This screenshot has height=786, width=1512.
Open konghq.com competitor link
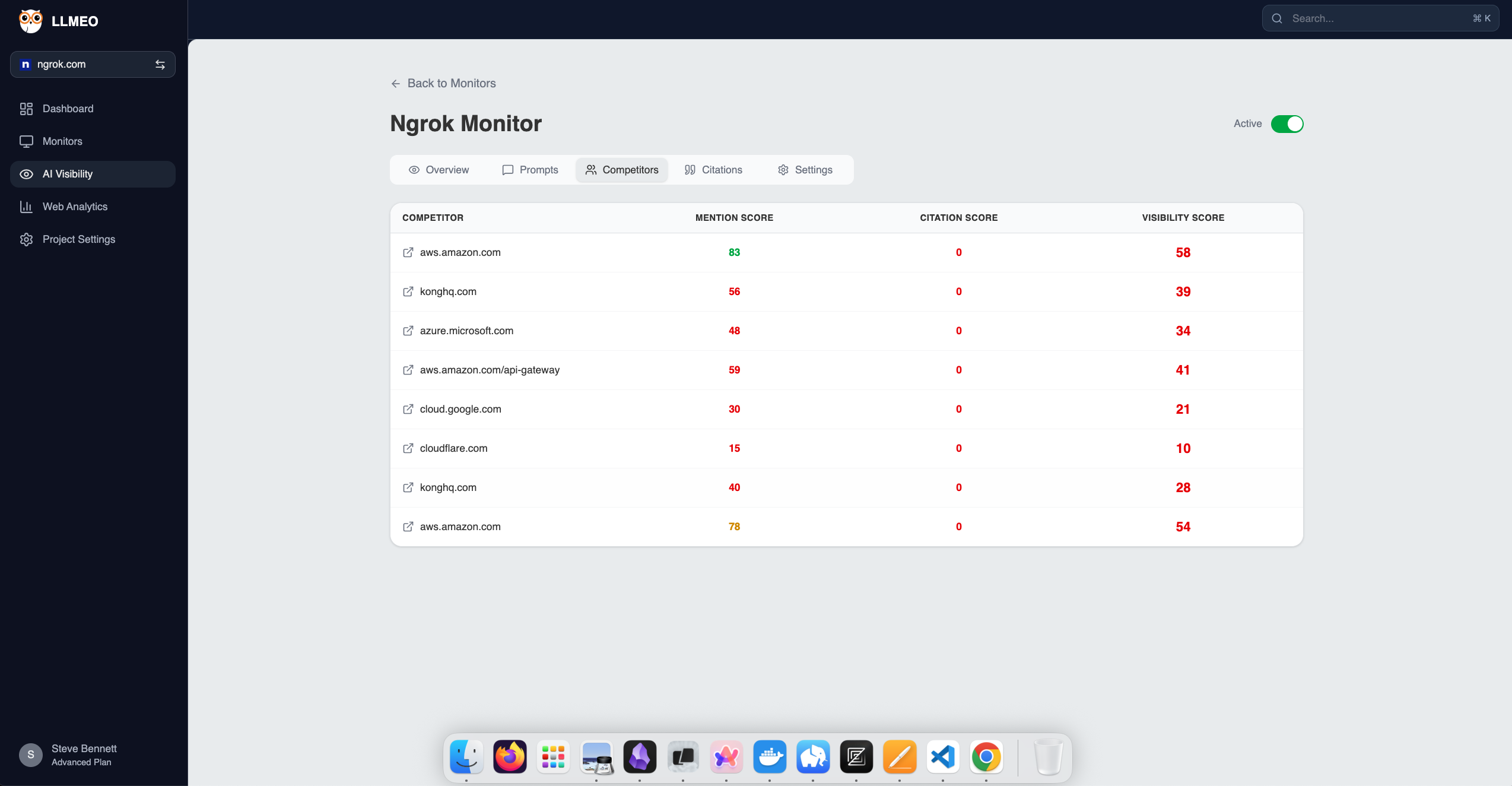tap(447, 291)
